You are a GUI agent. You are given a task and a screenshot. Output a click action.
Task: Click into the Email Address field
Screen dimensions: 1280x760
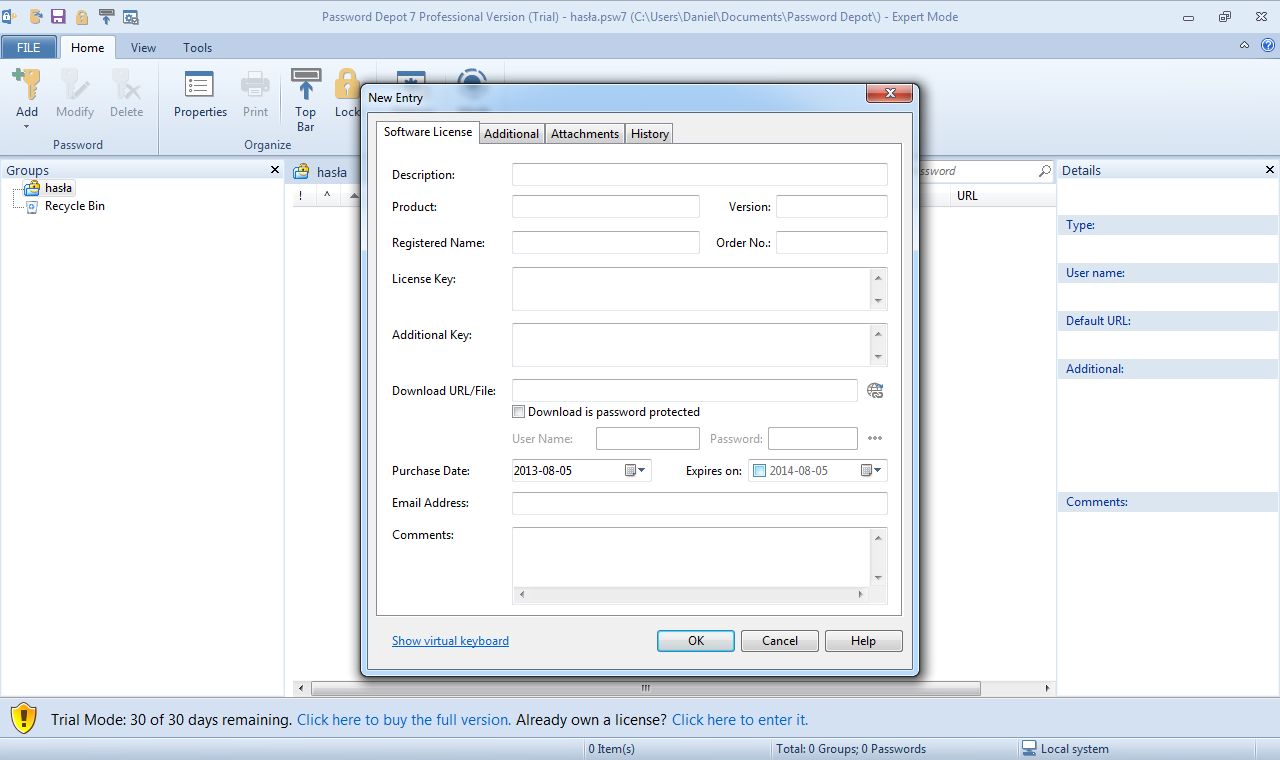700,503
